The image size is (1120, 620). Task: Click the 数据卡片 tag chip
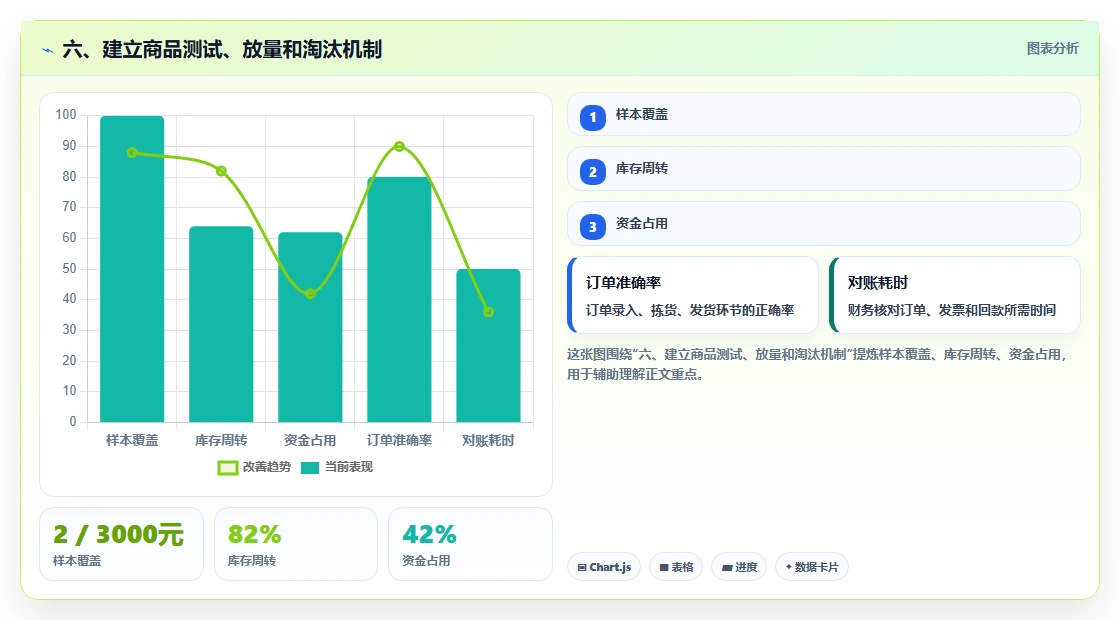[x=812, y=567]
